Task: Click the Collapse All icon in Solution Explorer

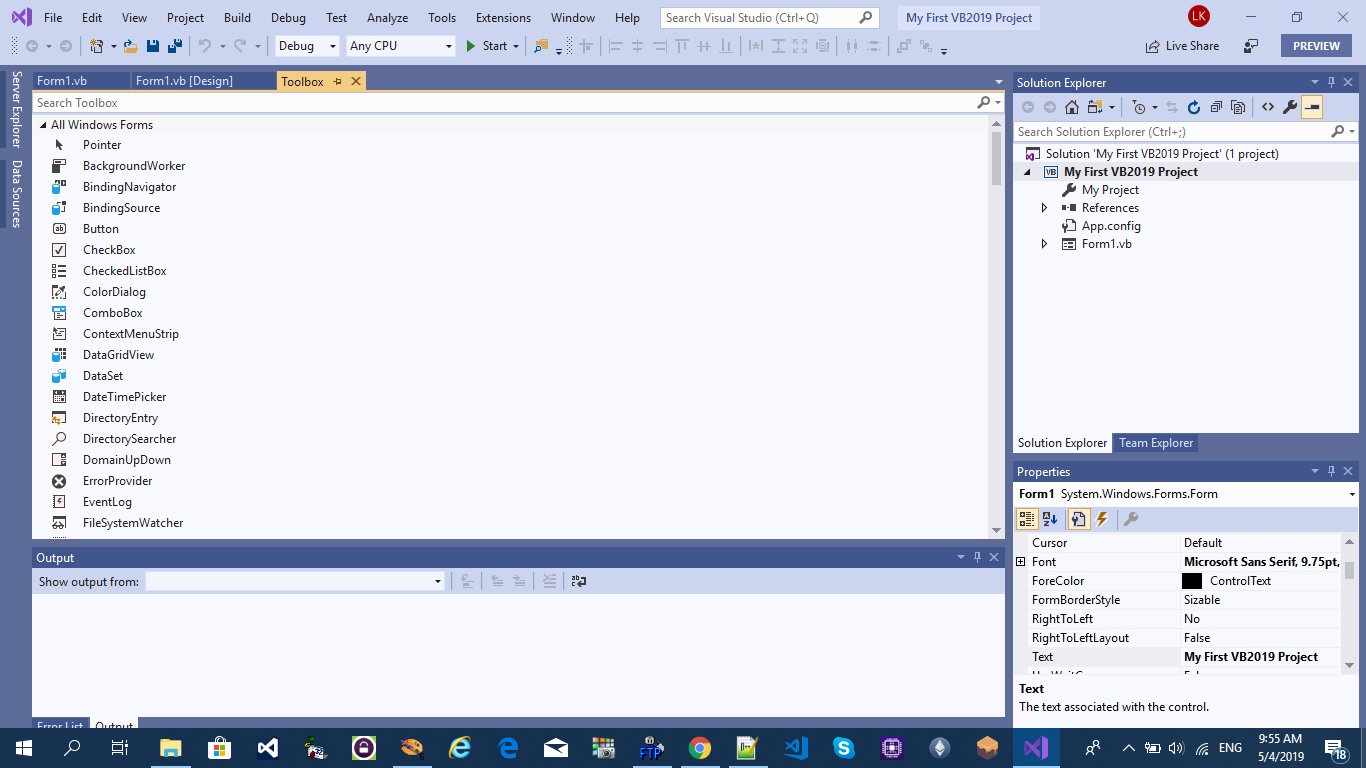Action: [x=1216, y=107]
